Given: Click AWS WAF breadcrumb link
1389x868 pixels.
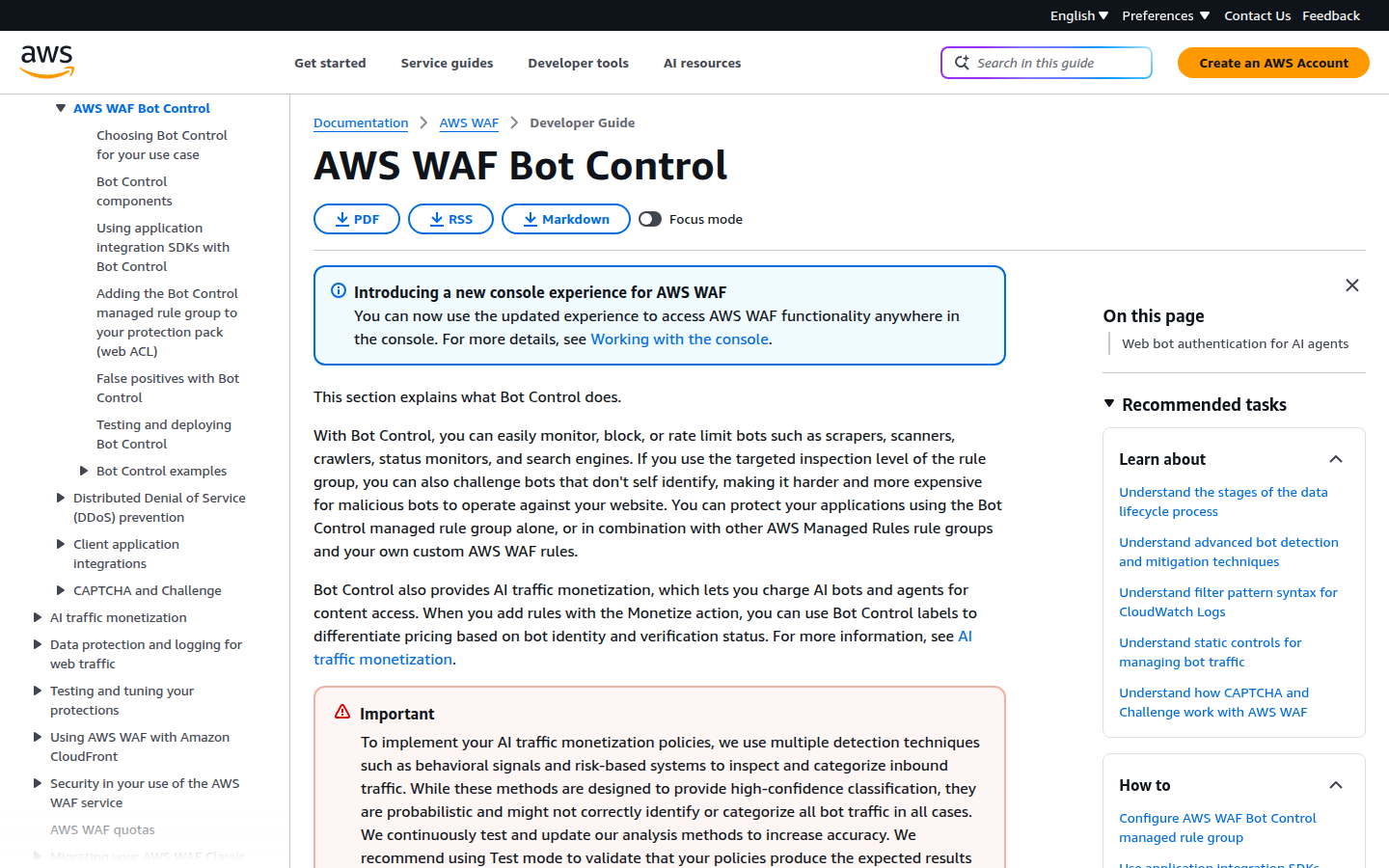Looking at the screenshot, I should (469, 122).
